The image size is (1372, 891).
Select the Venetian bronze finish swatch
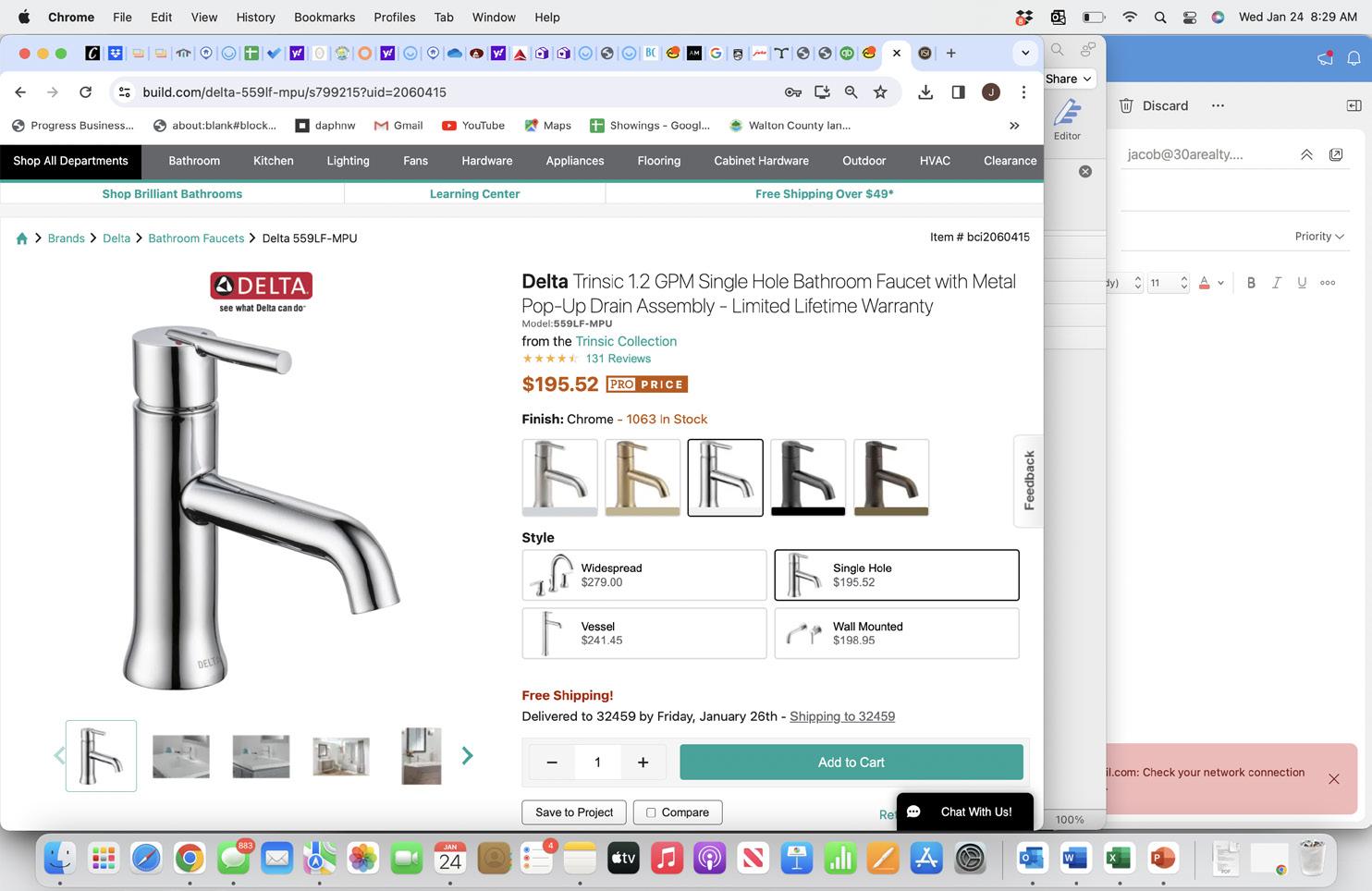click(x=891, y=477)
